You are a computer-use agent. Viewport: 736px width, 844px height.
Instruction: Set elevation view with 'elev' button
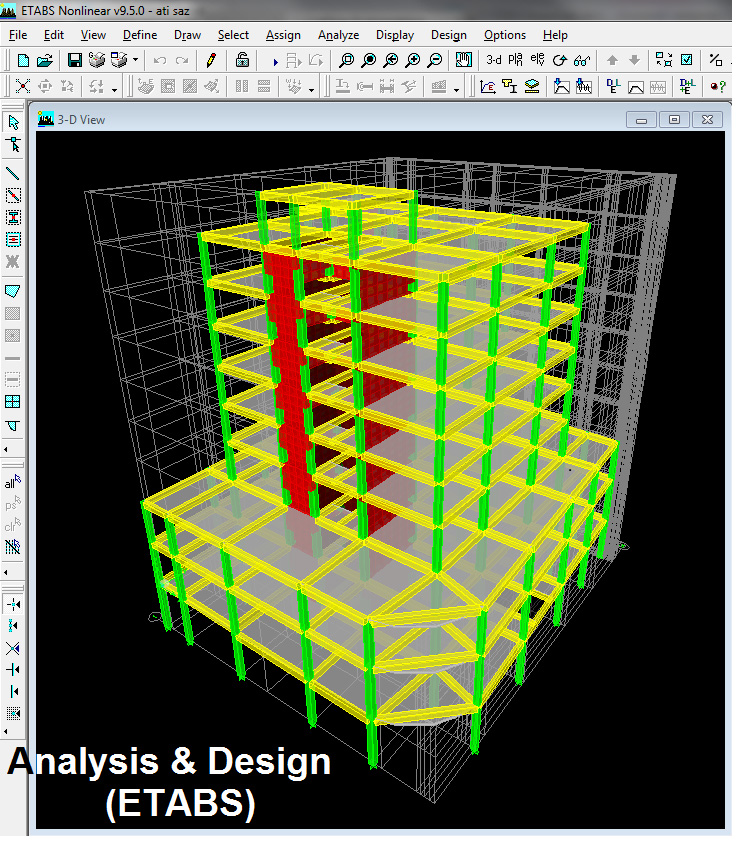(537, 60)
